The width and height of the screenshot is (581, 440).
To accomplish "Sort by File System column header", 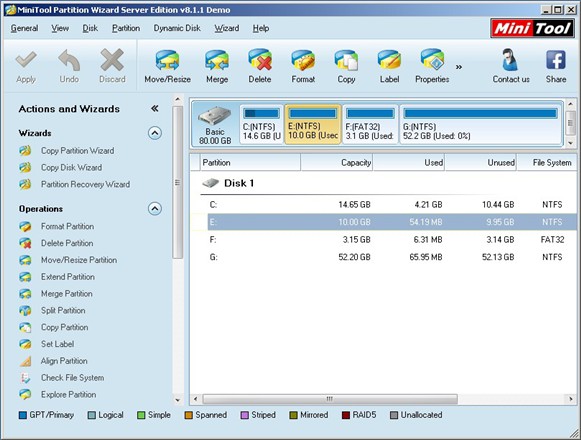I will coord(548,163).
